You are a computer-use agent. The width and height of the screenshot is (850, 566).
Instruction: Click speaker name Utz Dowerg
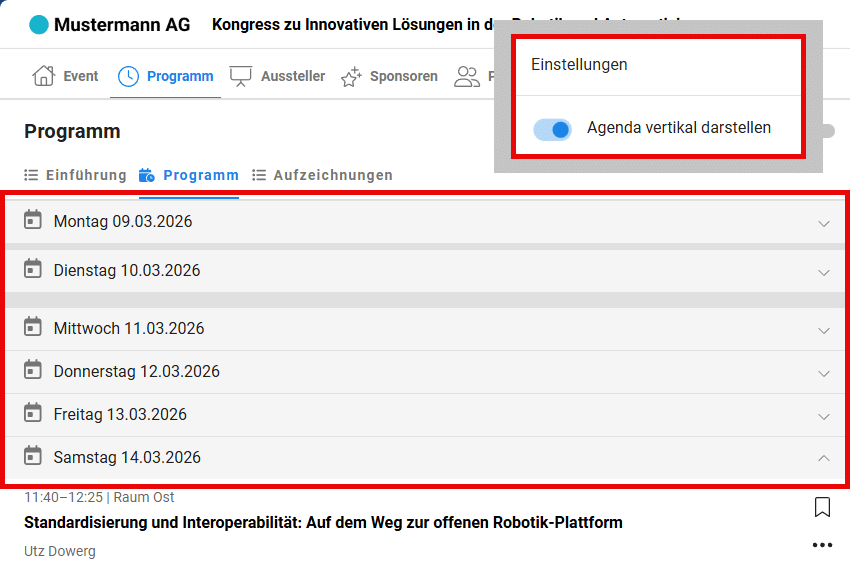(60, 551)
